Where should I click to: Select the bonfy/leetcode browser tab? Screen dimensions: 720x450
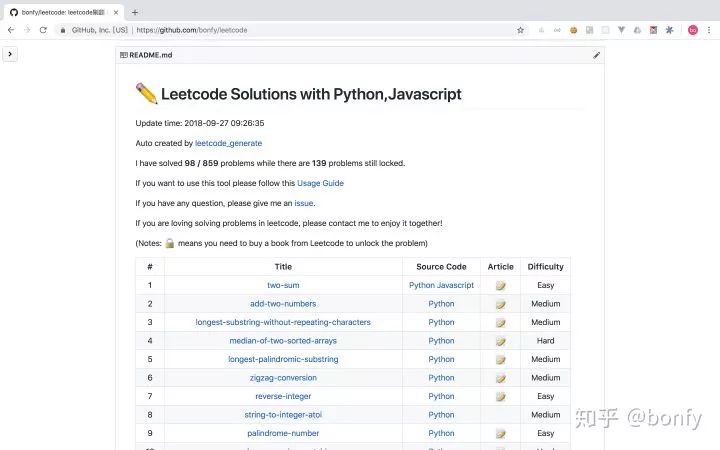pos(64,12)
